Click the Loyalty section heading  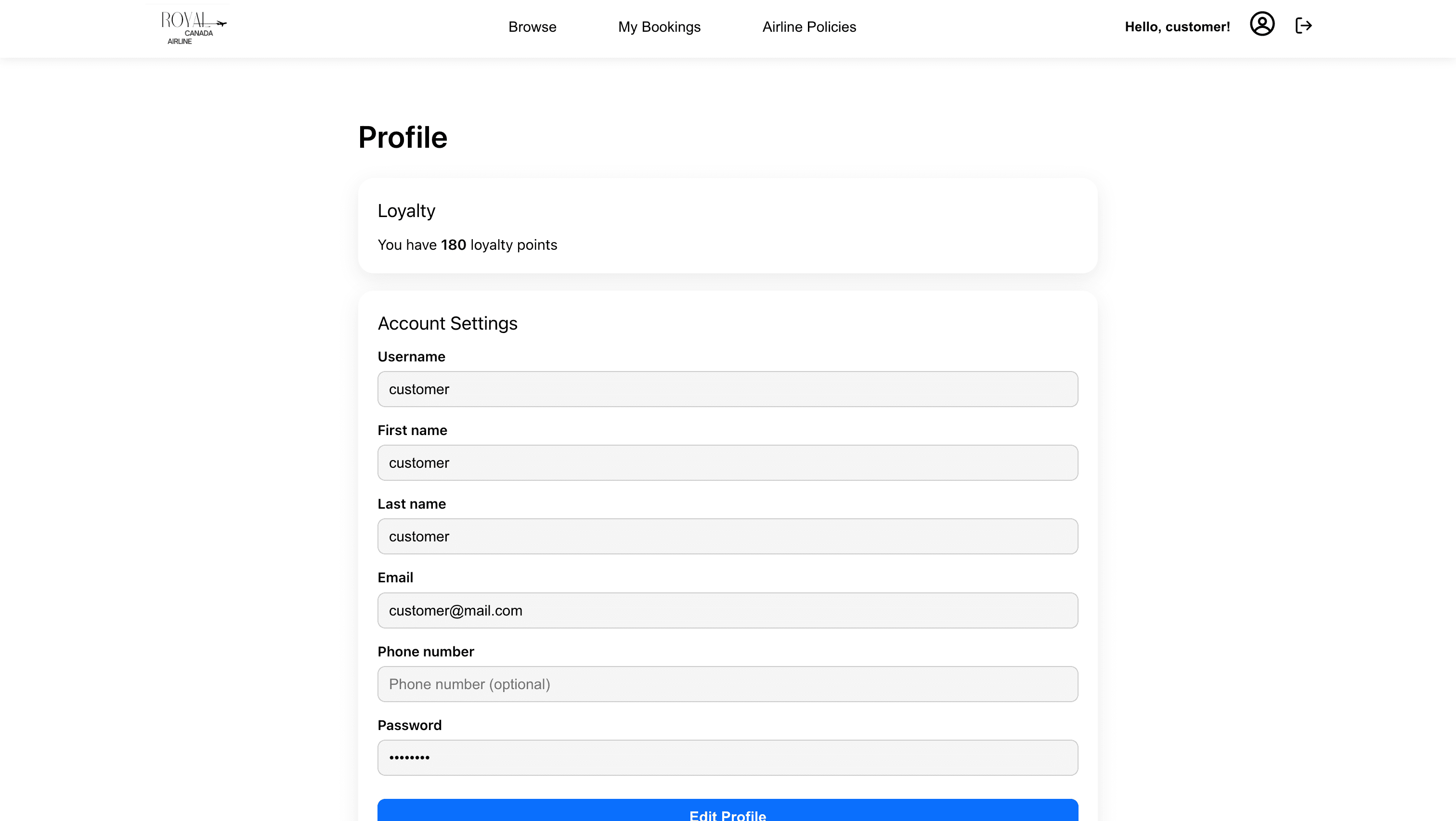tap(406, 210)
